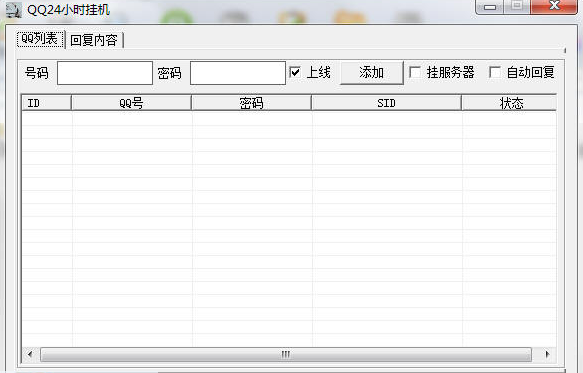
Task: Click the 状态 column header
Action: point(509,103)
